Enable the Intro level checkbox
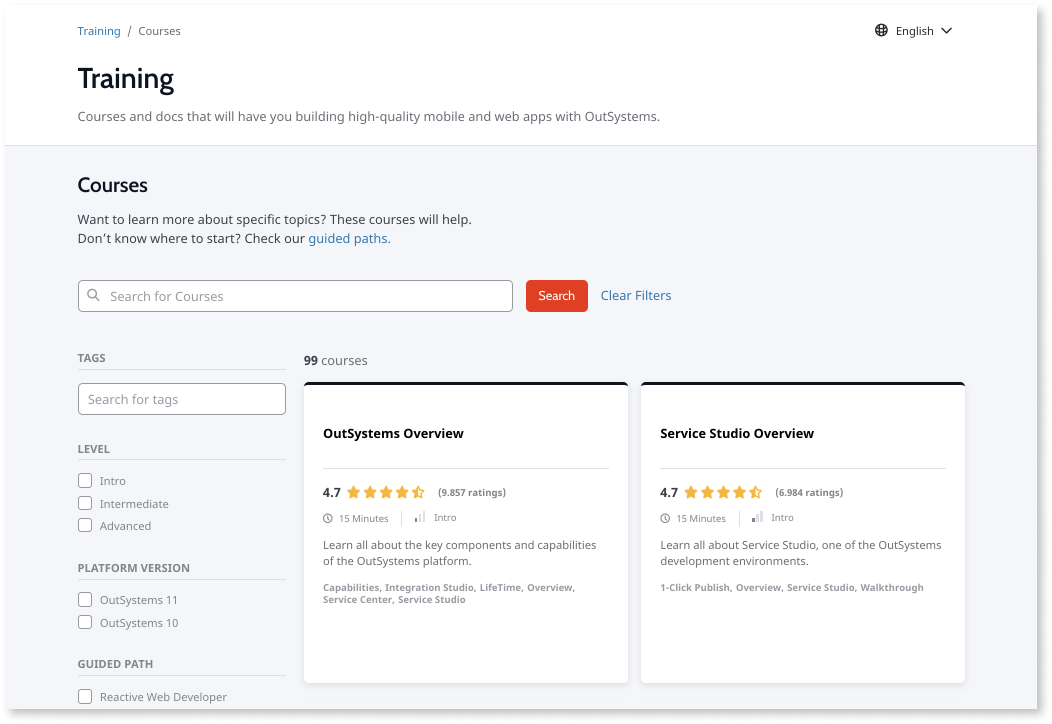The image size is (1052, 724). pos(85,481)
